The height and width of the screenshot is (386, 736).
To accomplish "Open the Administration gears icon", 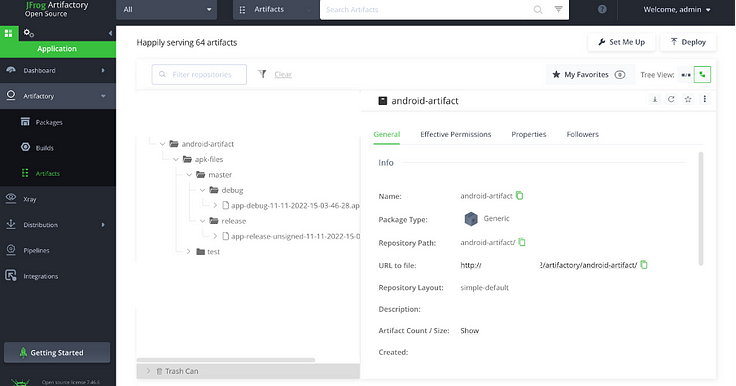I will (29, 33).
